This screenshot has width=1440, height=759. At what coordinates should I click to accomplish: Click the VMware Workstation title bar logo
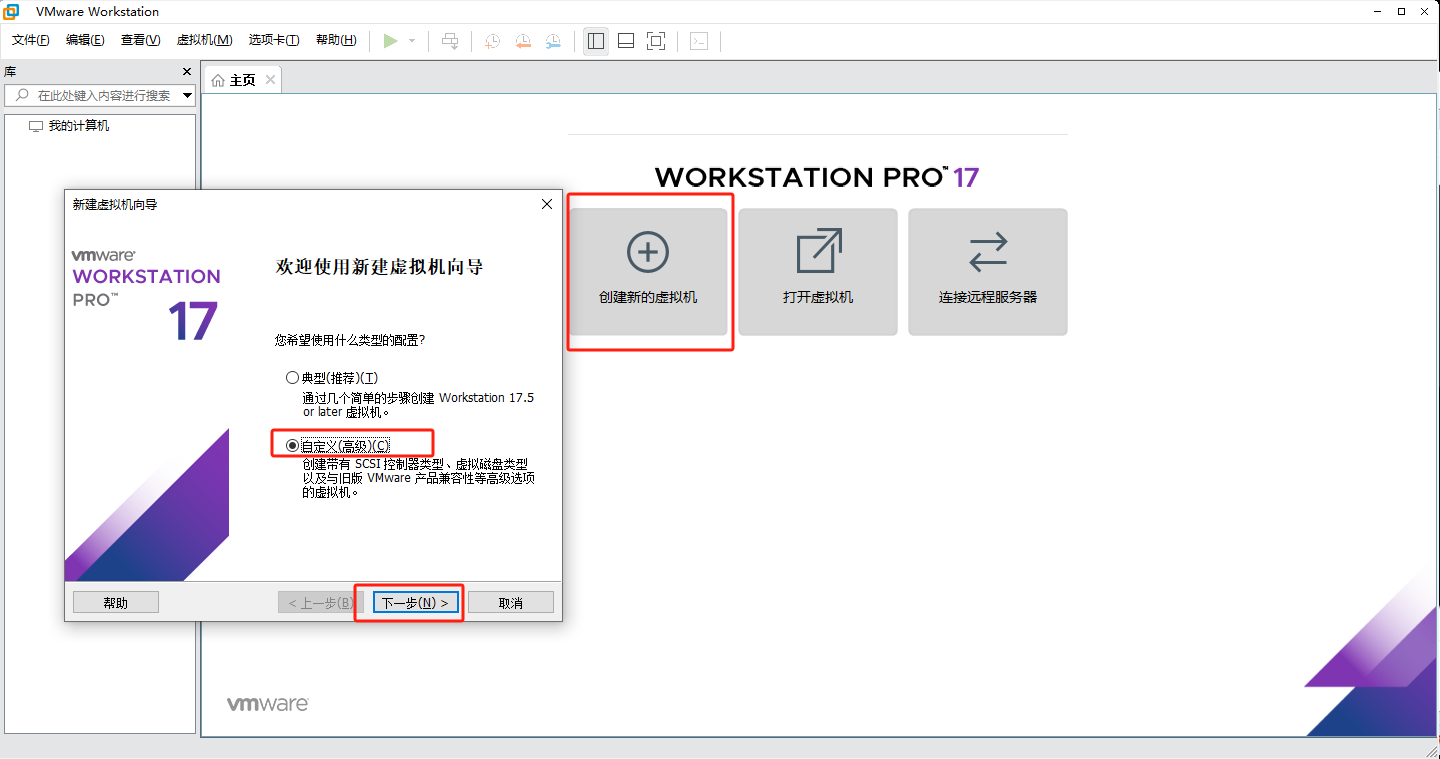point(12,11)
